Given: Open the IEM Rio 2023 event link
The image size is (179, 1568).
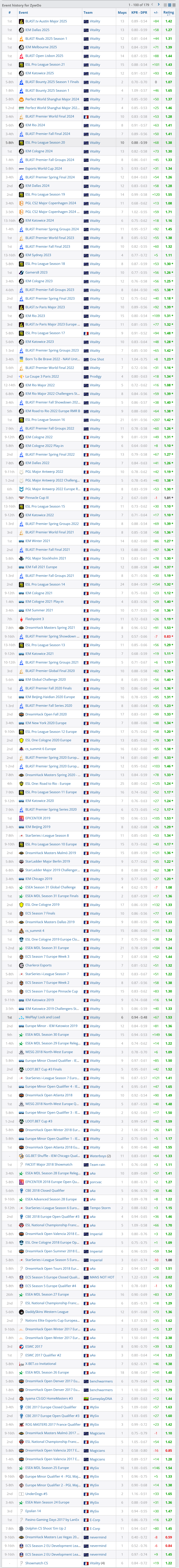Looking at the screenshot, I should click(x=35, y=316).
